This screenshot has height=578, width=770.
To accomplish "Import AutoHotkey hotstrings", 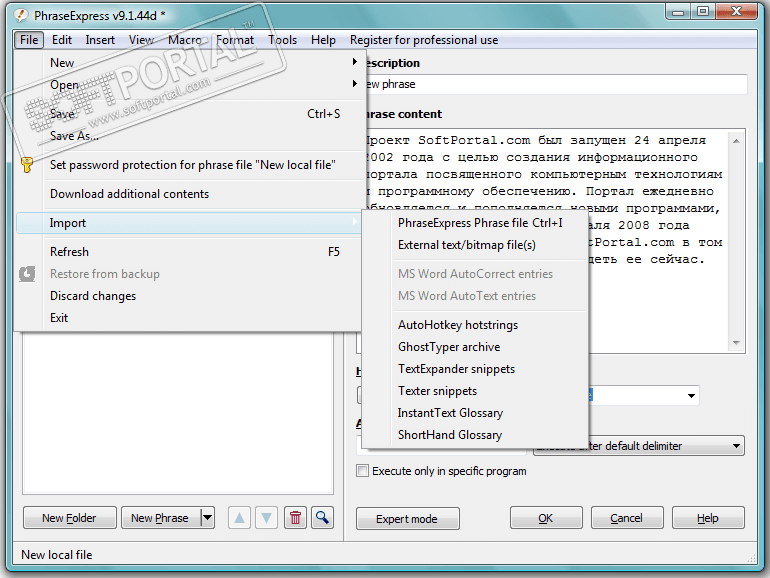I will (476, 325).
